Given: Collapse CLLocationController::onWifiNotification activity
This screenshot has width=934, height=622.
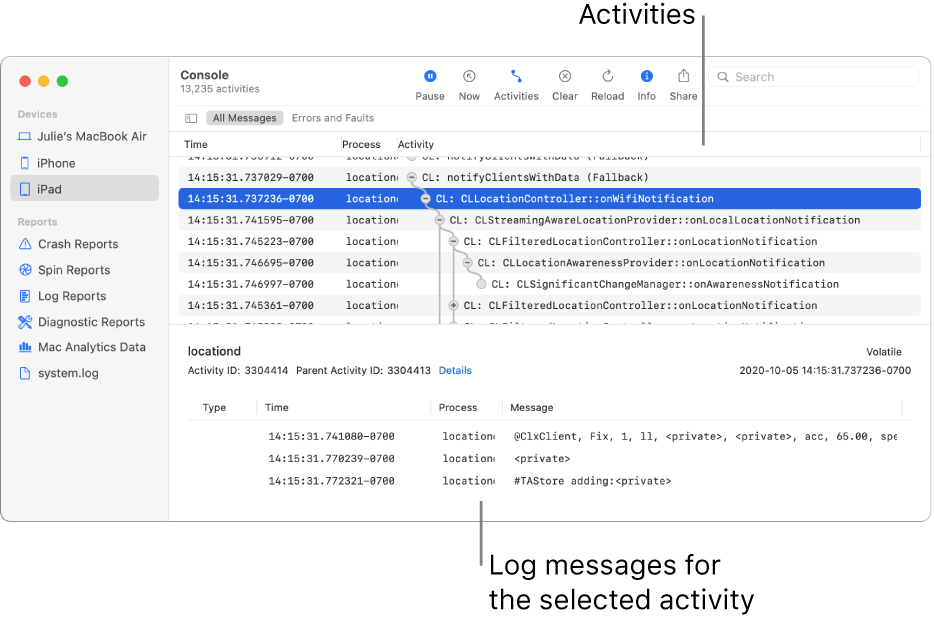Looking at the screenshot, I should tap(425, 198).
